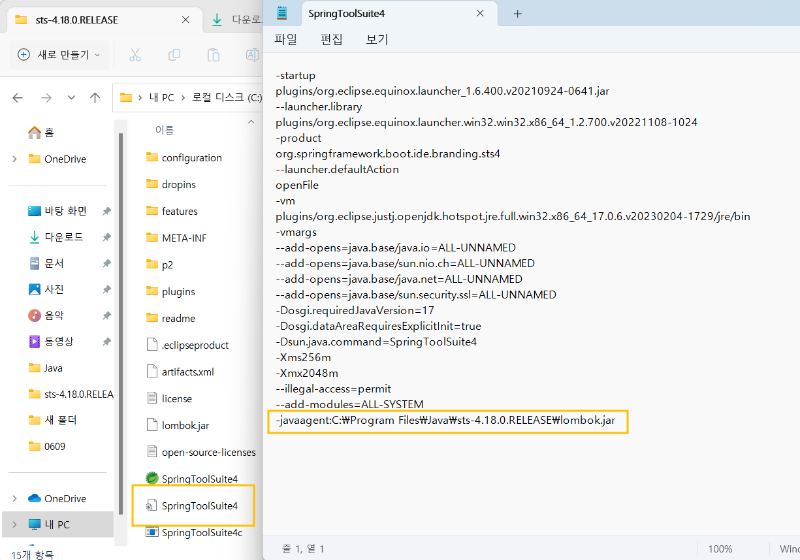Click the Paste clipboard icon in Explorer toolbar
The height and width of the screenshot is (560, 800).
pos(213,55)
